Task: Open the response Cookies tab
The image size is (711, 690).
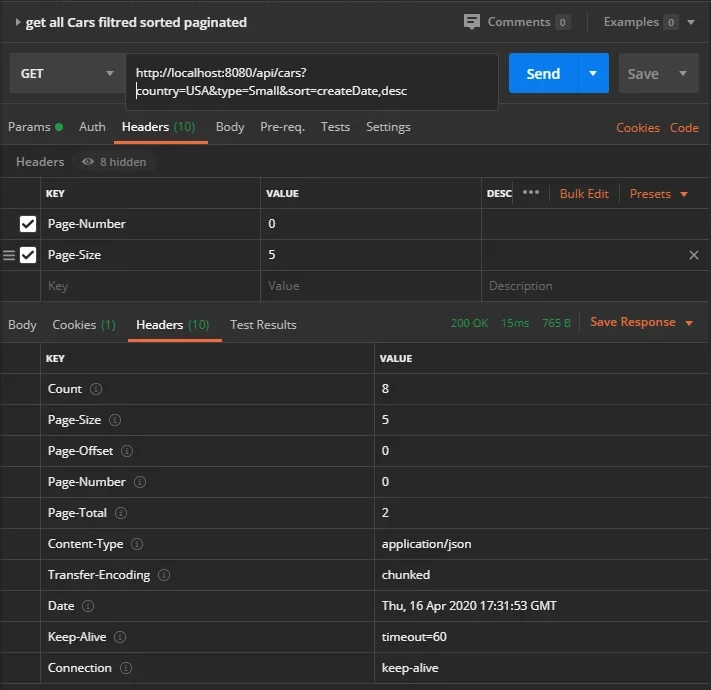Action: pyautogui.click(x=84, y=325)
